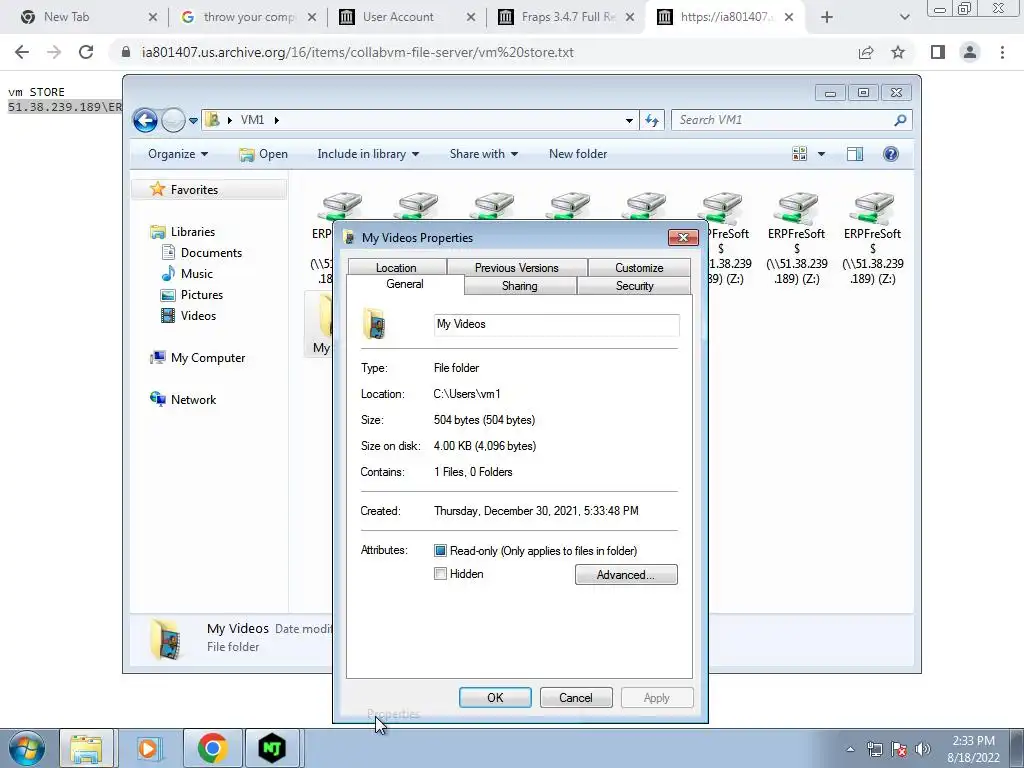This screenshot has height=768, width=1024.
Task: Select My Computer in navigation pane
Action: pos(208,358)
